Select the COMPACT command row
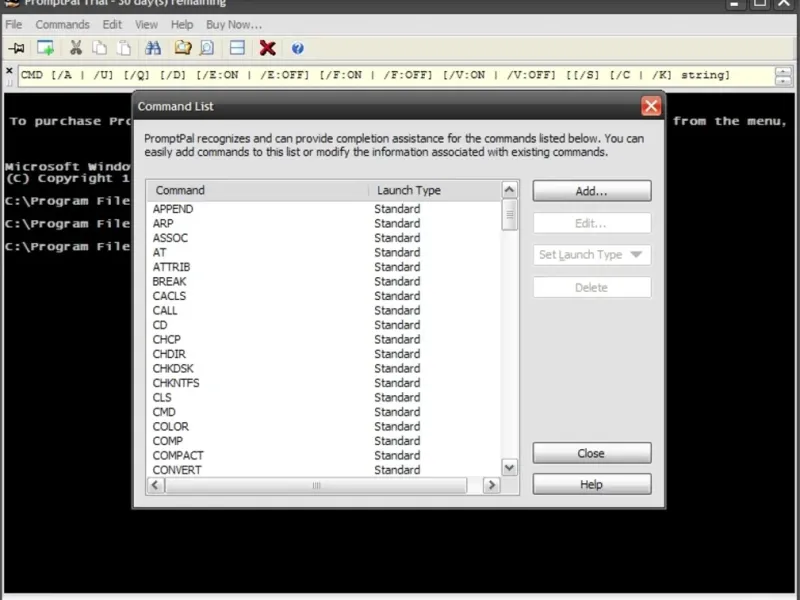This screenshot has height=600, width=800. 324,455
